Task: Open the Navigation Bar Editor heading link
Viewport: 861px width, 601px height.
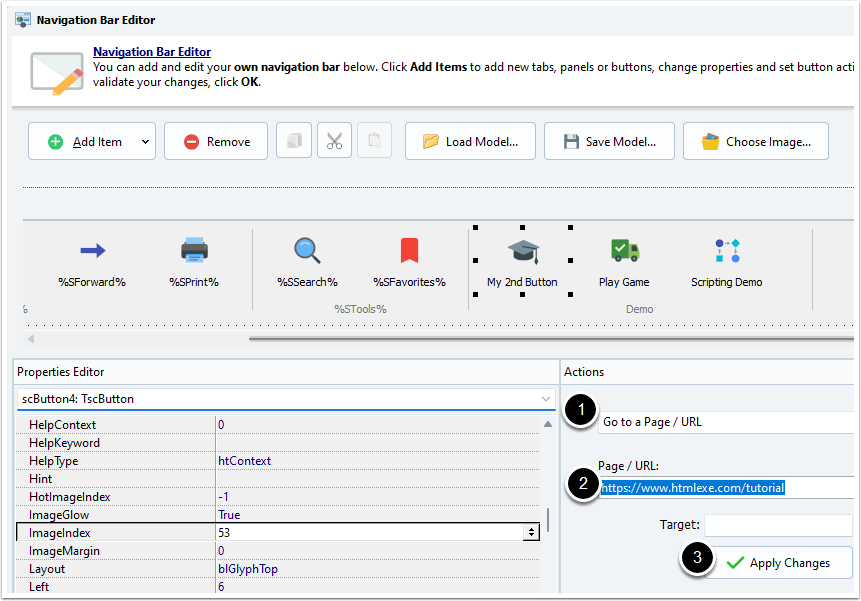Action: pos(152,52)
